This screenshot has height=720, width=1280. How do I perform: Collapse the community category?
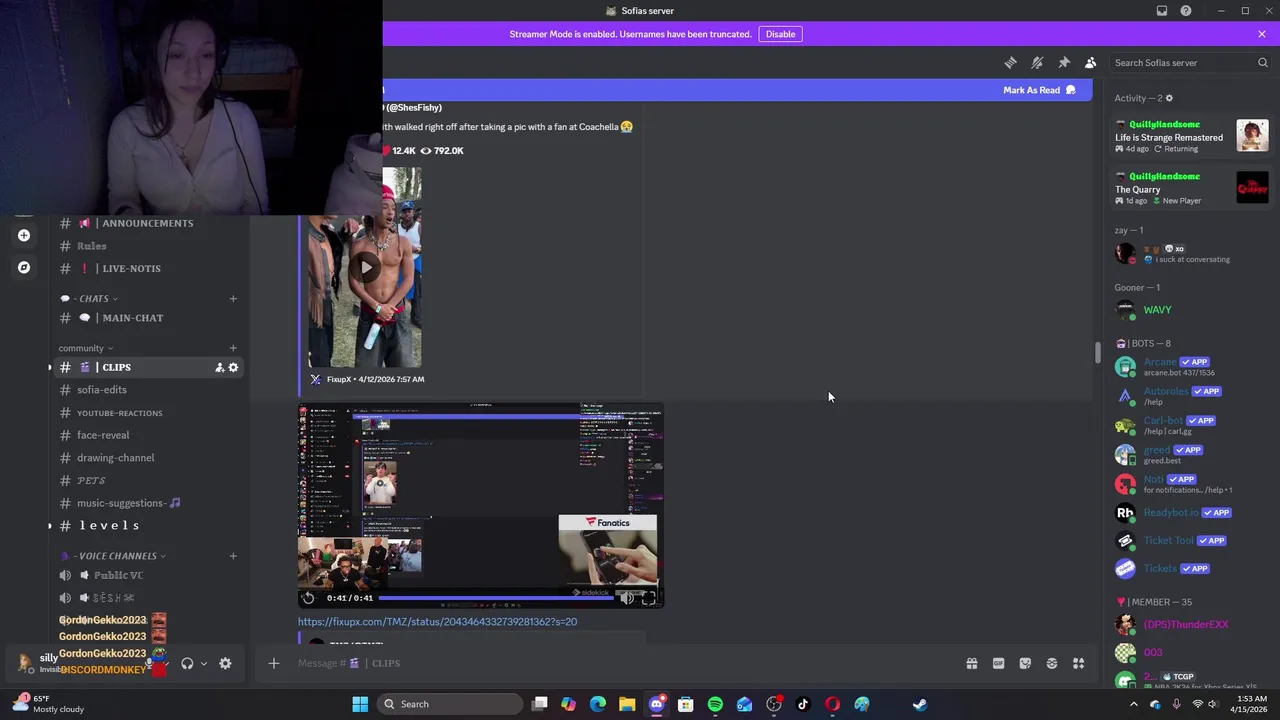[x=85, y=348]
